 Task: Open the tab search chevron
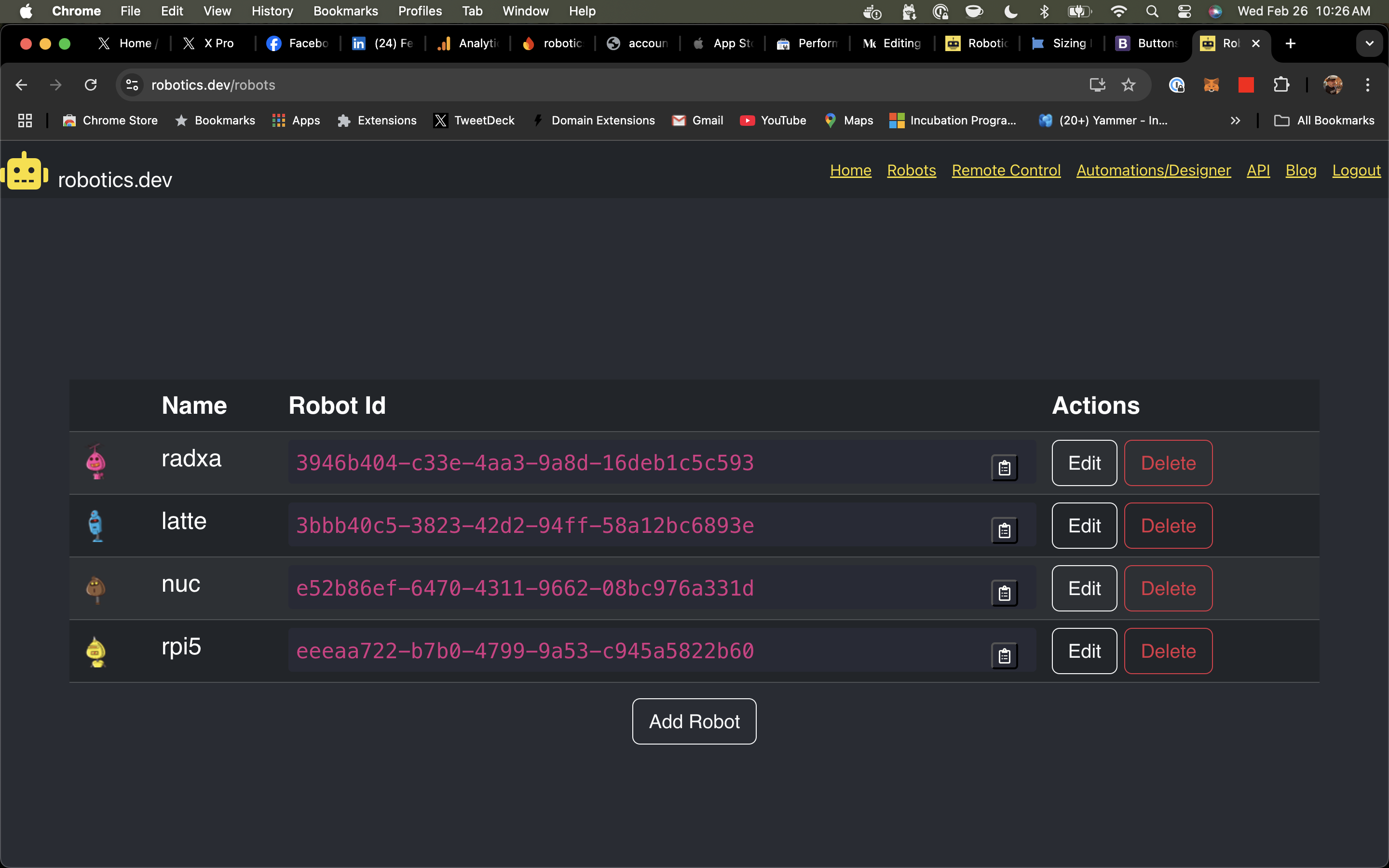coord(1370,43)
